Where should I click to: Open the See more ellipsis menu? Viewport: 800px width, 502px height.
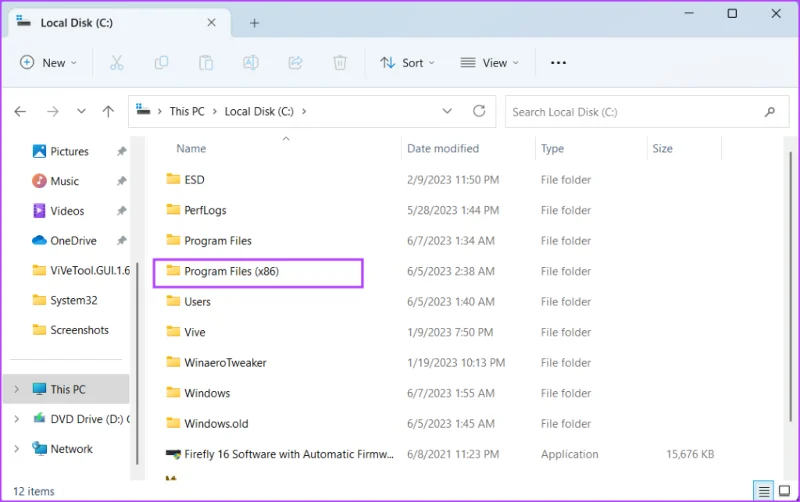[558, 63]
